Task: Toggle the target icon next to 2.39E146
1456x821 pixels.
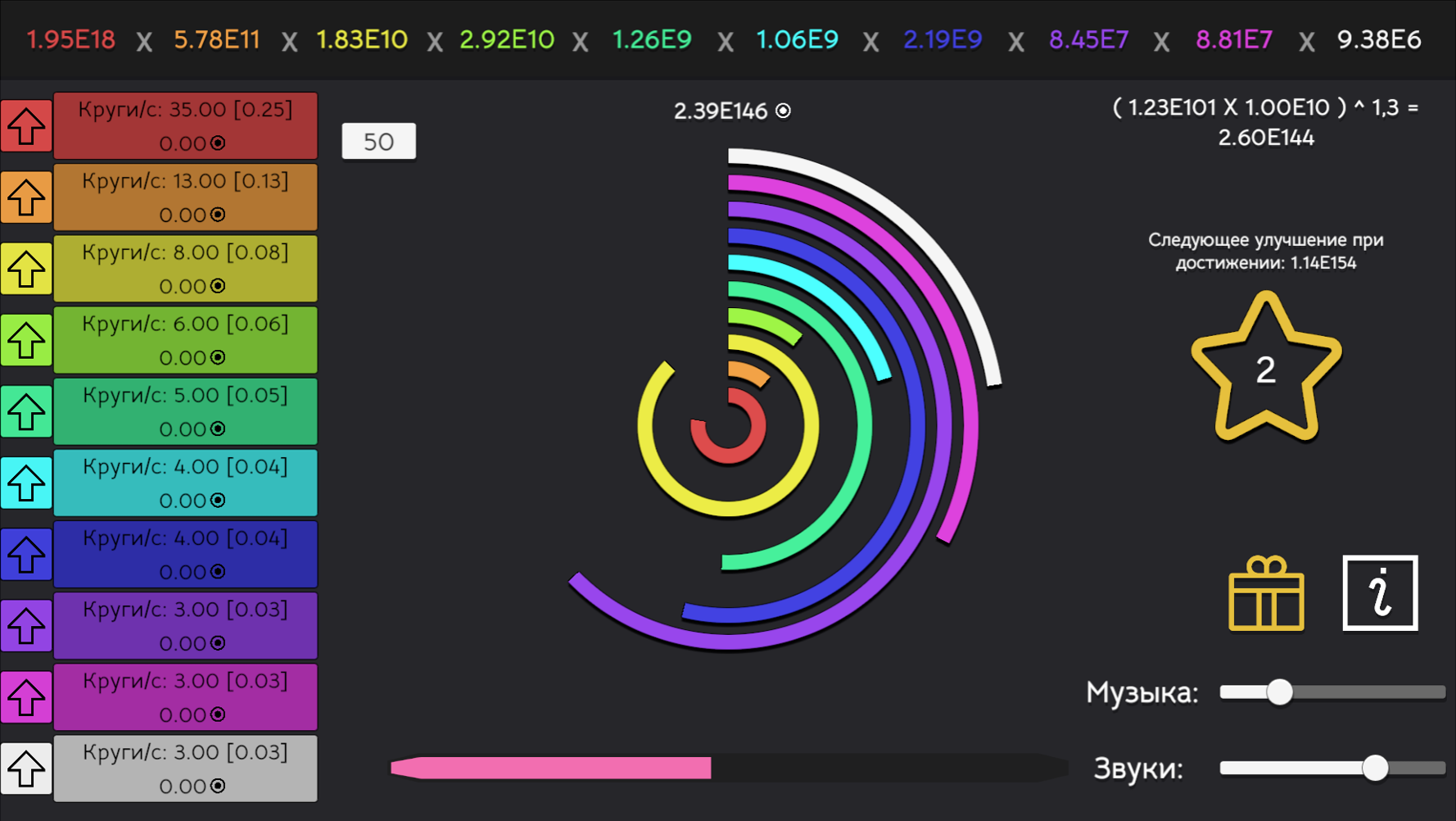Action: tap(784, 111)
